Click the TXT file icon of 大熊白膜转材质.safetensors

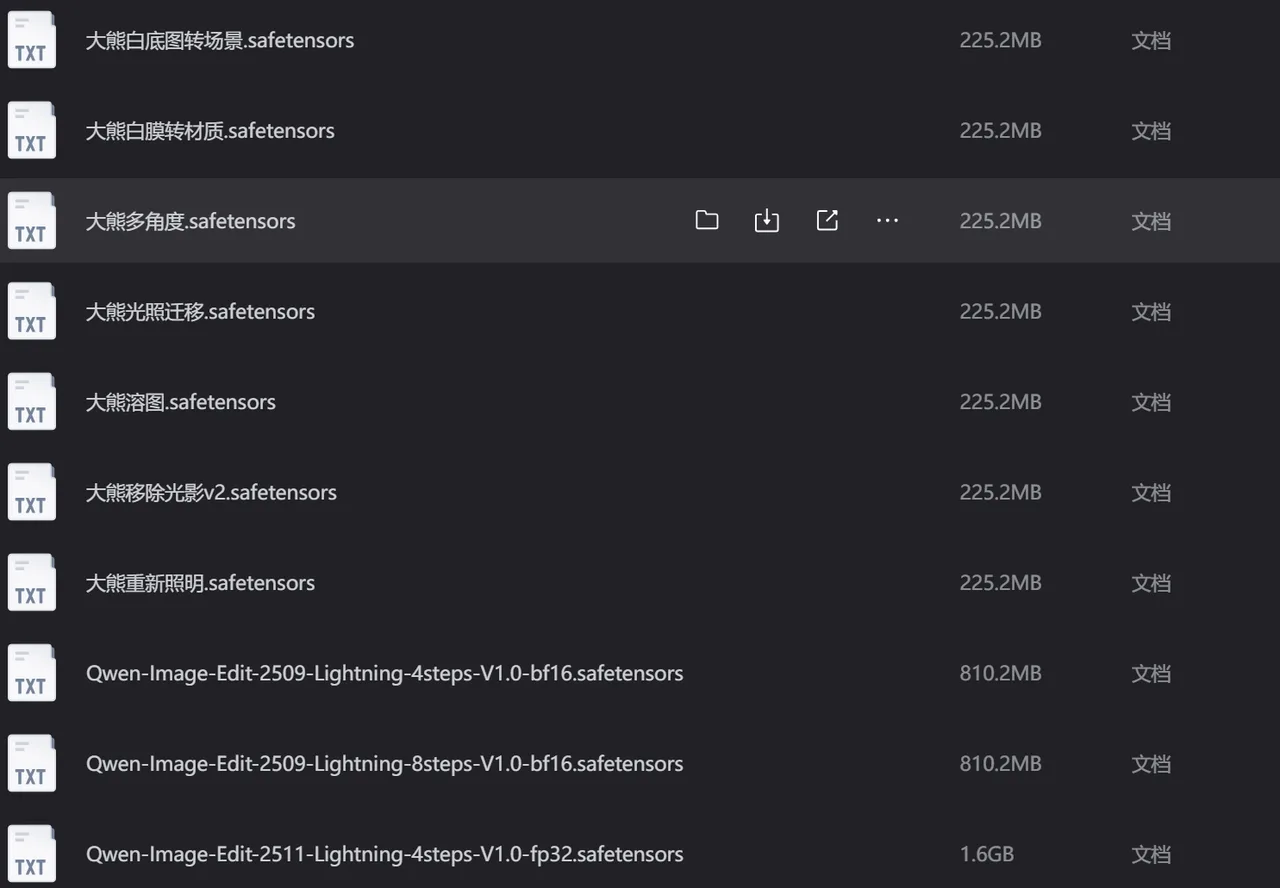click(32, 131)
